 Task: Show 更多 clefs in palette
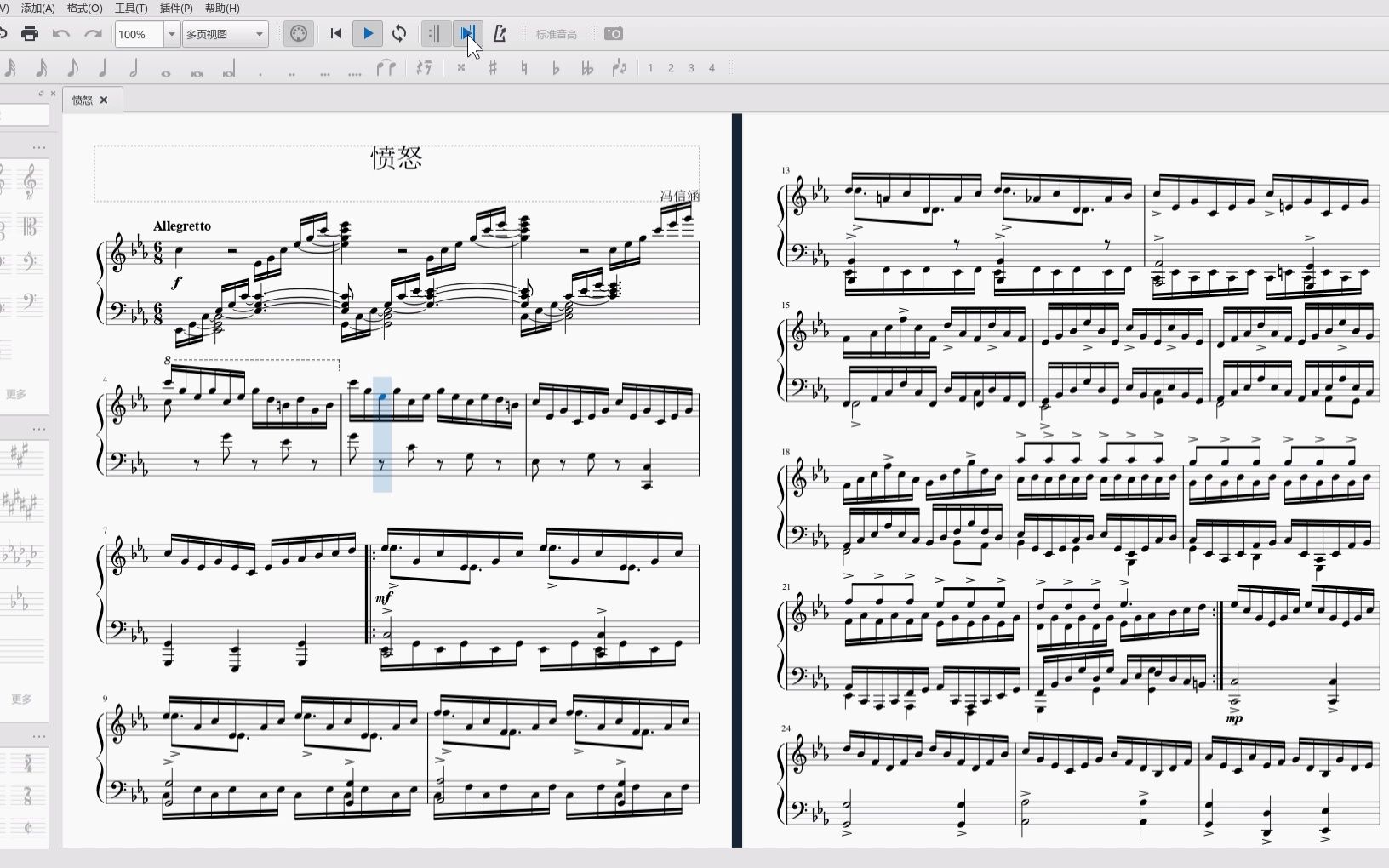16,394
